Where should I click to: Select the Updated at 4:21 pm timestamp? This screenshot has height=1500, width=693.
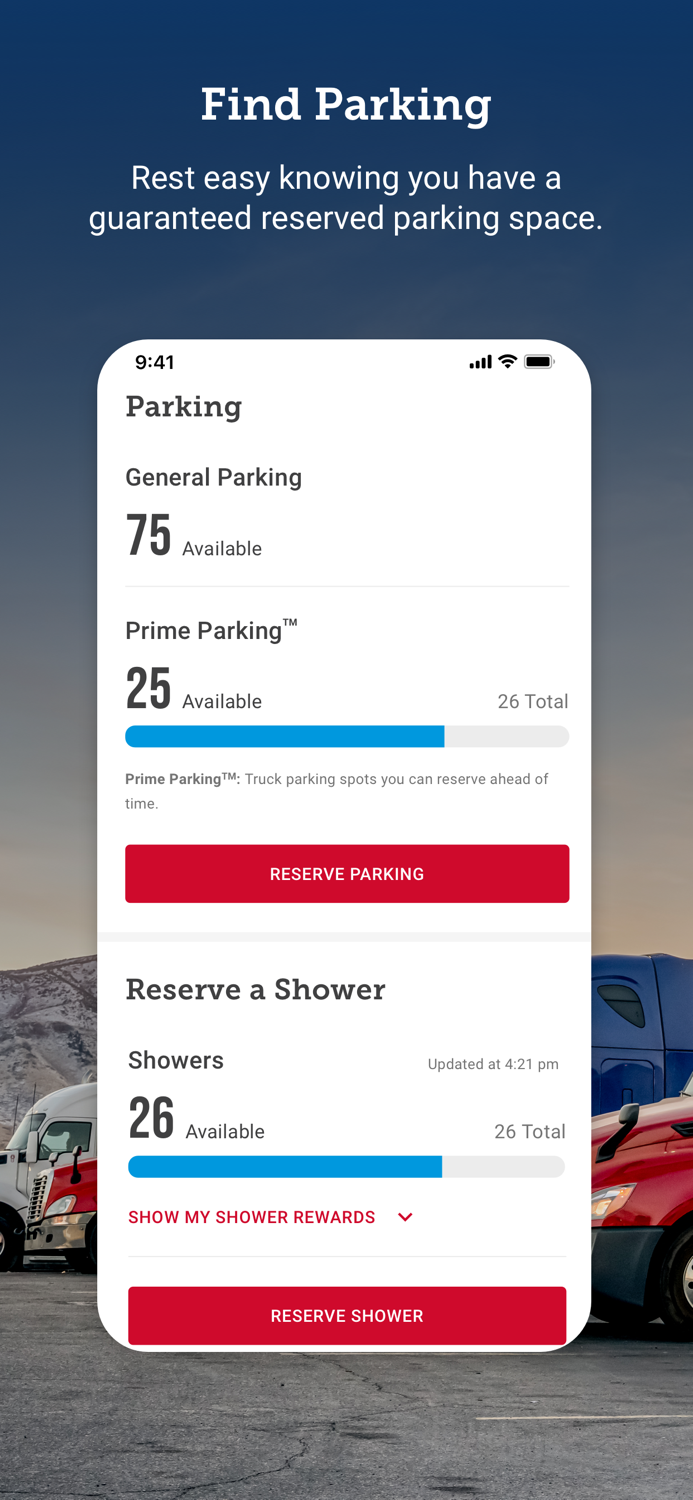493,1064
